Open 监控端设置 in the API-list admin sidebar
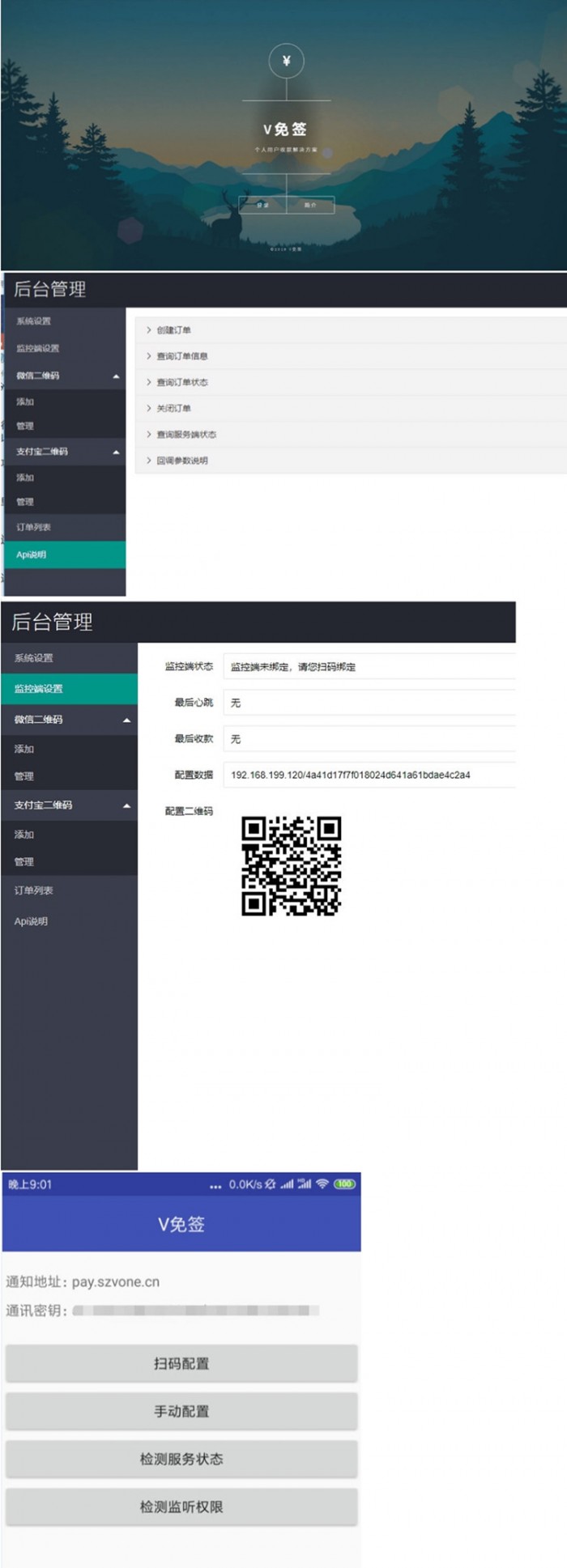The height and width of the screenshot is (1568, 567). [x=63, y=348]
